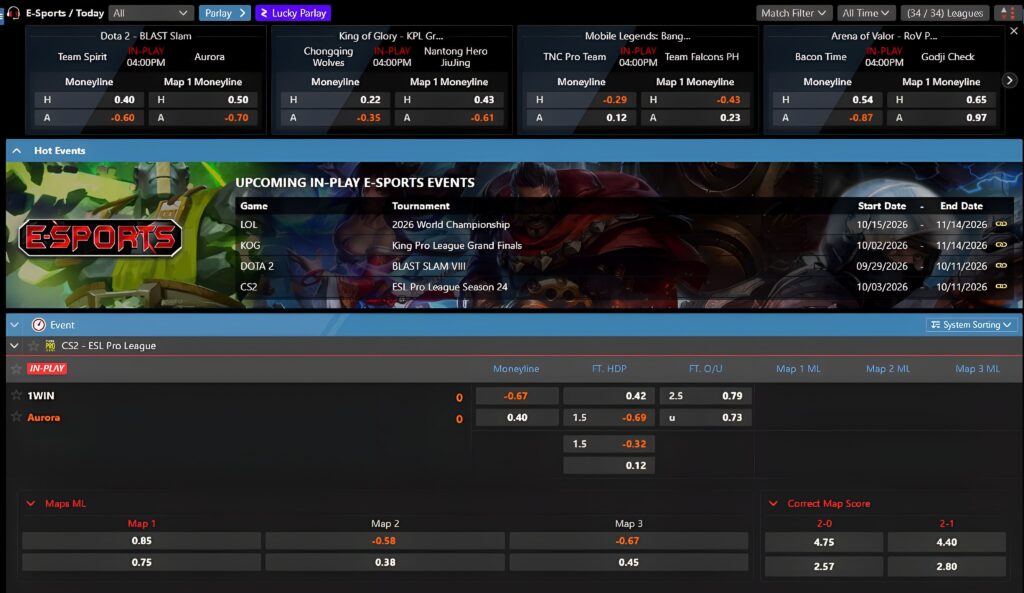Screen dimensions: 1024x593
Task: Open the All games dropdown
Action: tap(150, 13)
